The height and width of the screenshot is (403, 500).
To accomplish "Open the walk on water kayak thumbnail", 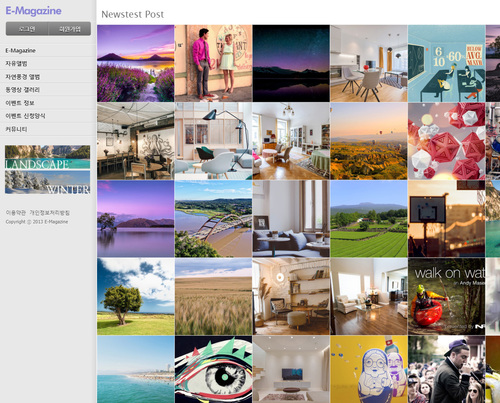I will 446,296.
